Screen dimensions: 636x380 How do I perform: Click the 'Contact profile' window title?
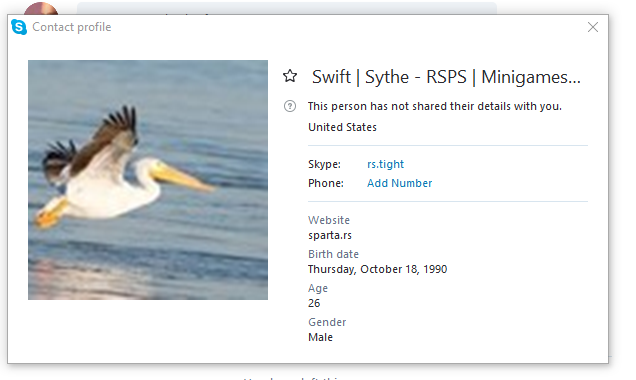tap(72, 27)
